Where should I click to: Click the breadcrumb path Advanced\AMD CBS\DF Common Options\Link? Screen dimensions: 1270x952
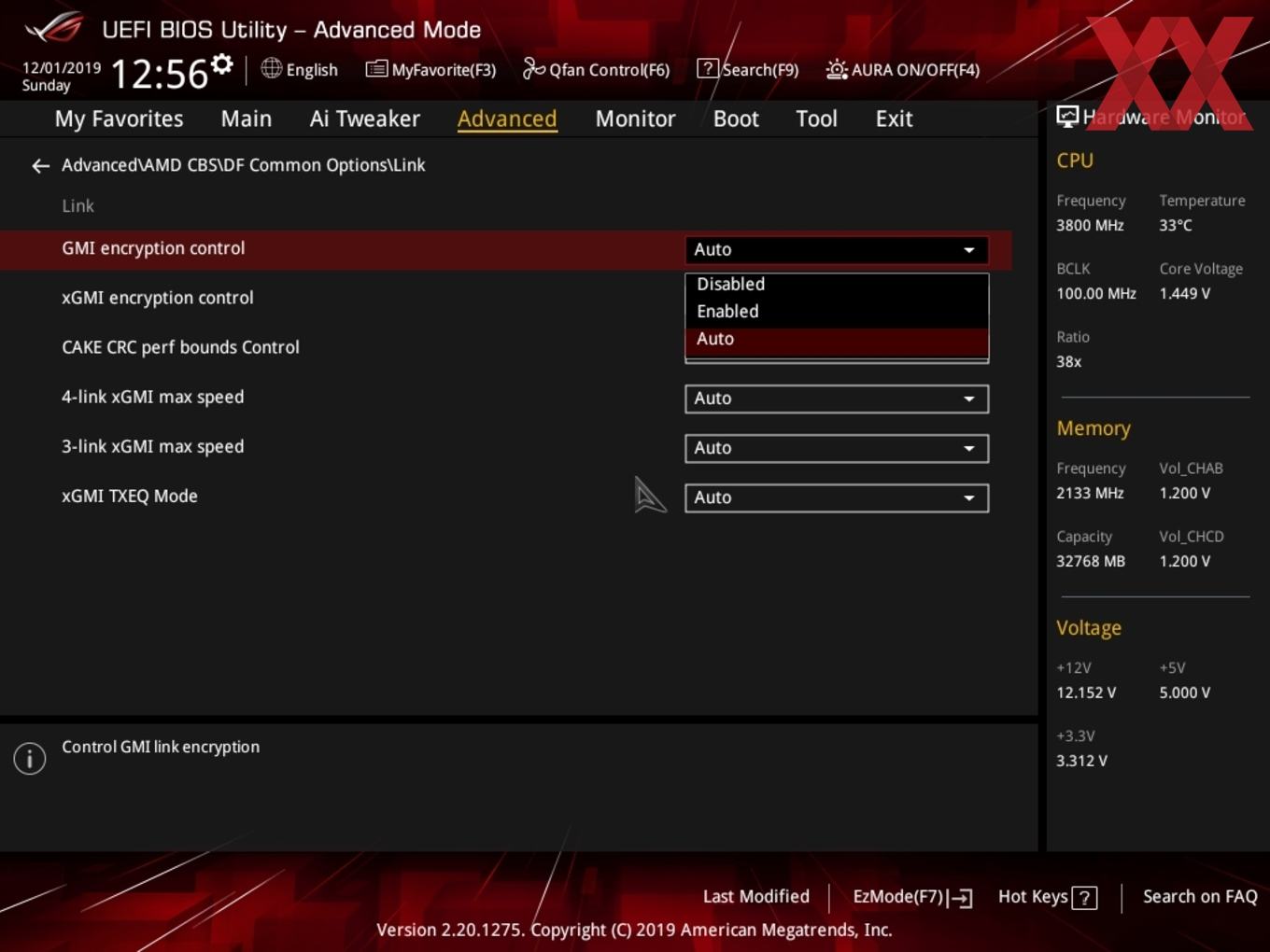244,165
